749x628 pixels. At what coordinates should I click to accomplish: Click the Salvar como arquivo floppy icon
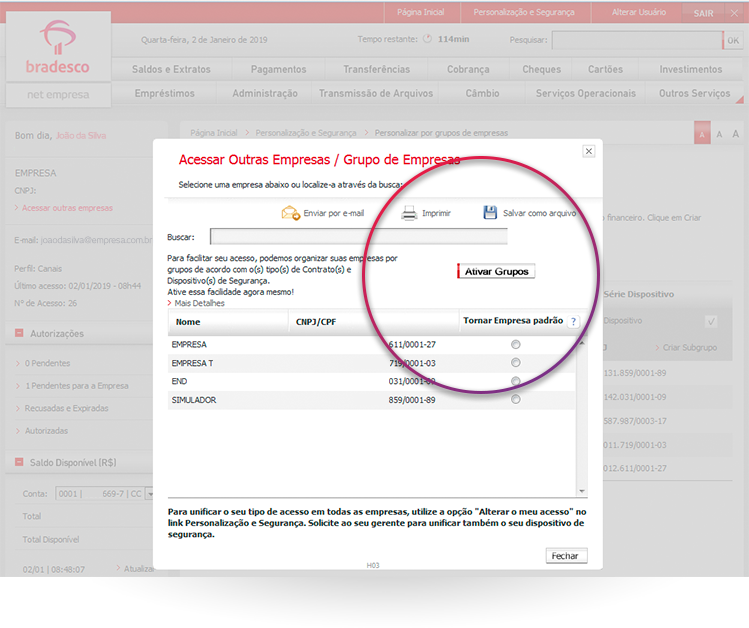(490, 213)
